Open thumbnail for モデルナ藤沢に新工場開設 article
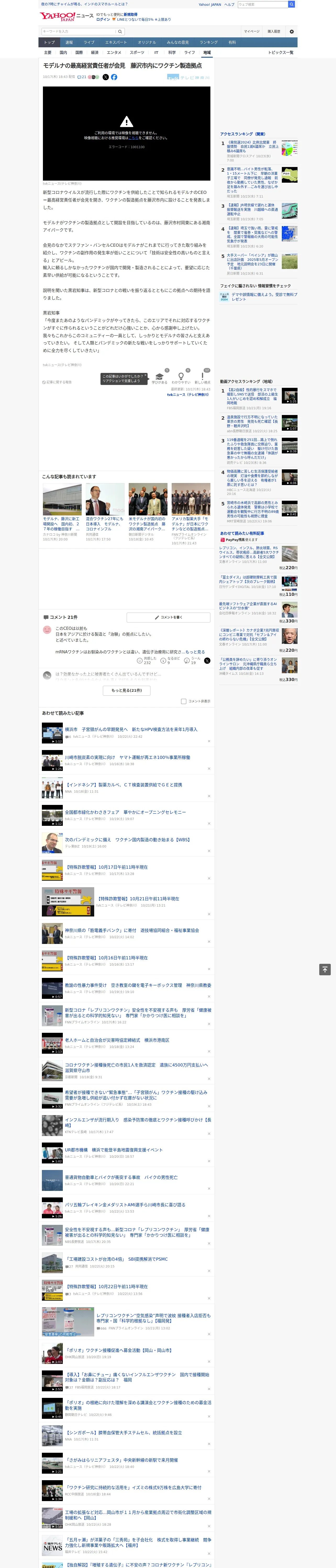The image size is (336, 1568). click(62, 500)
